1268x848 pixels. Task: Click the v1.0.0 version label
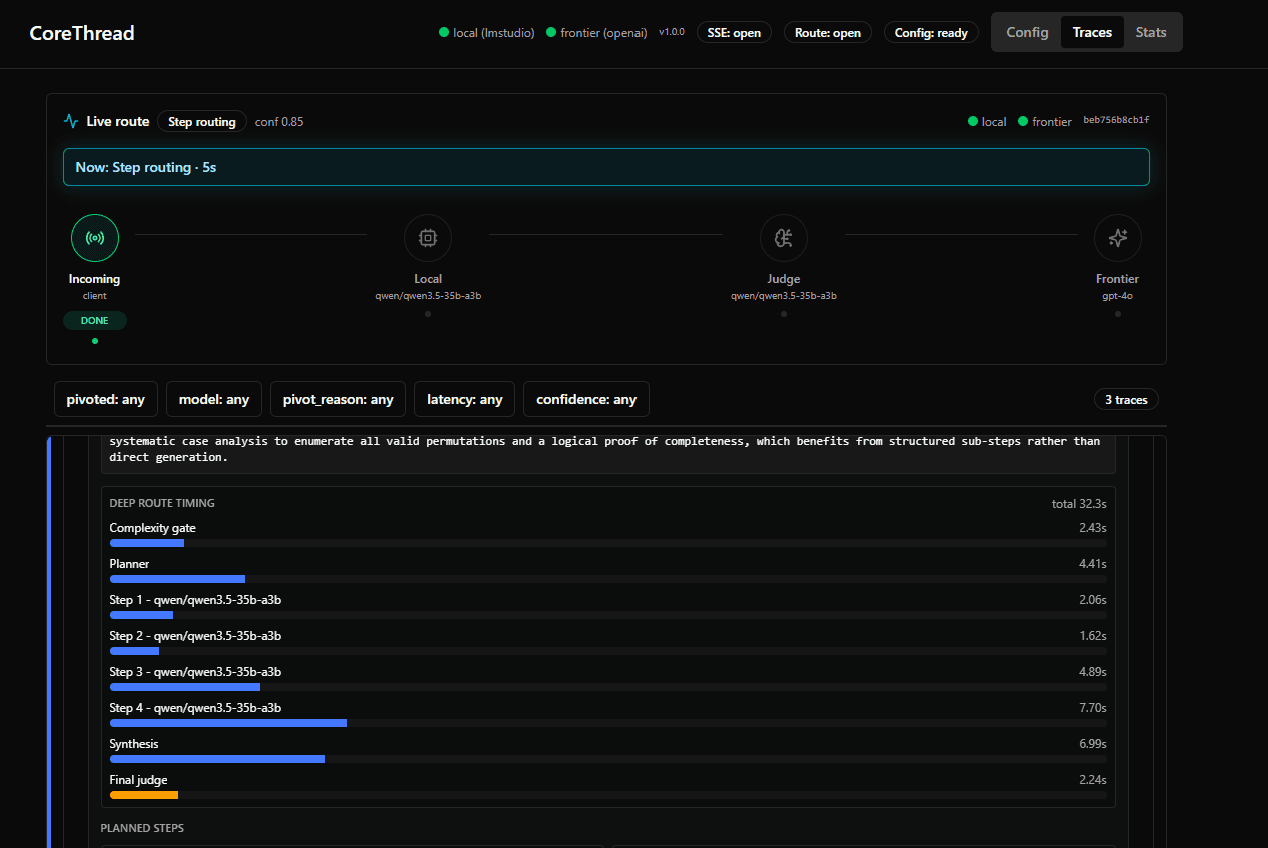tap(671, 33)
